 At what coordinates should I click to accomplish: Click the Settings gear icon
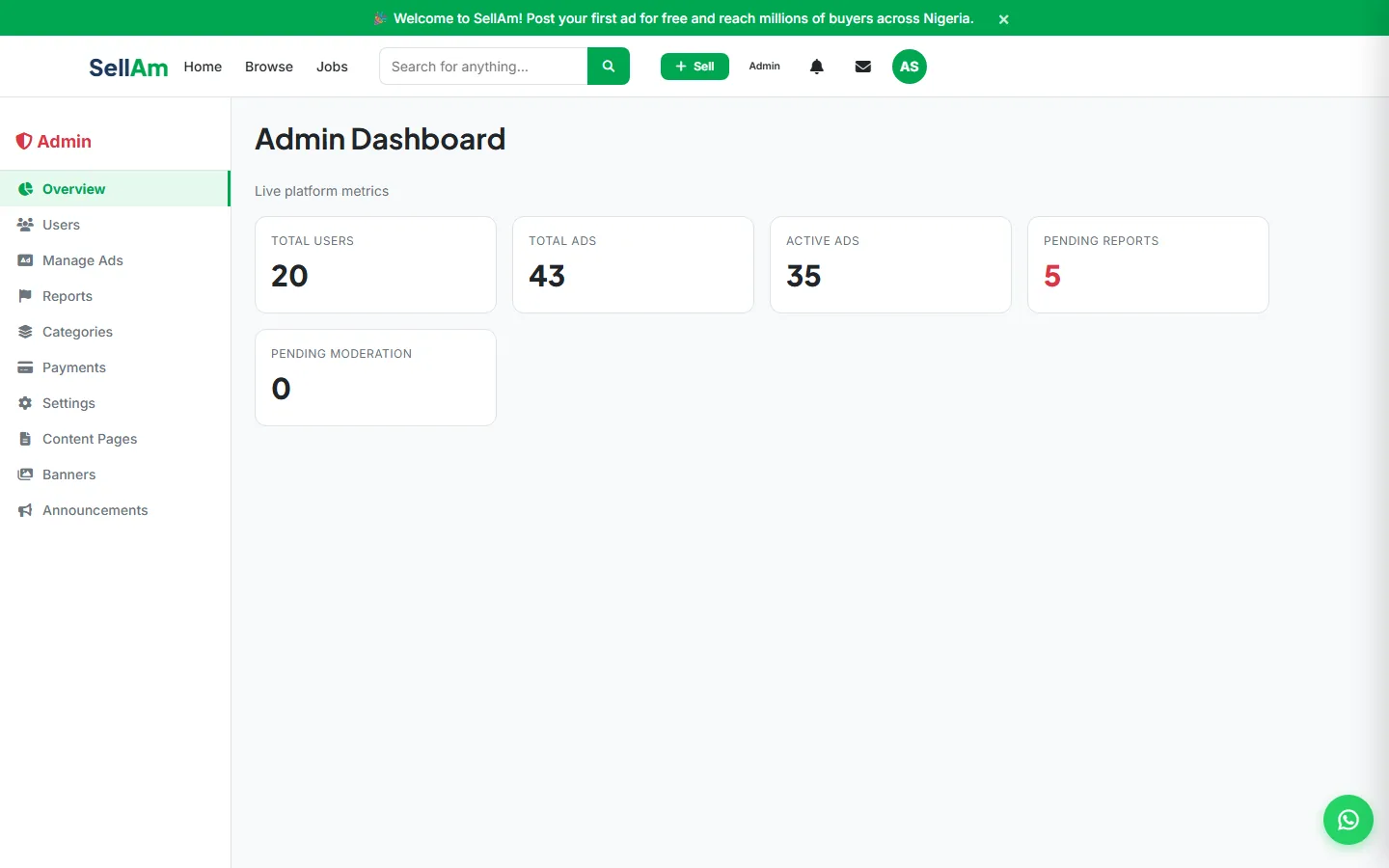[26, 403]
